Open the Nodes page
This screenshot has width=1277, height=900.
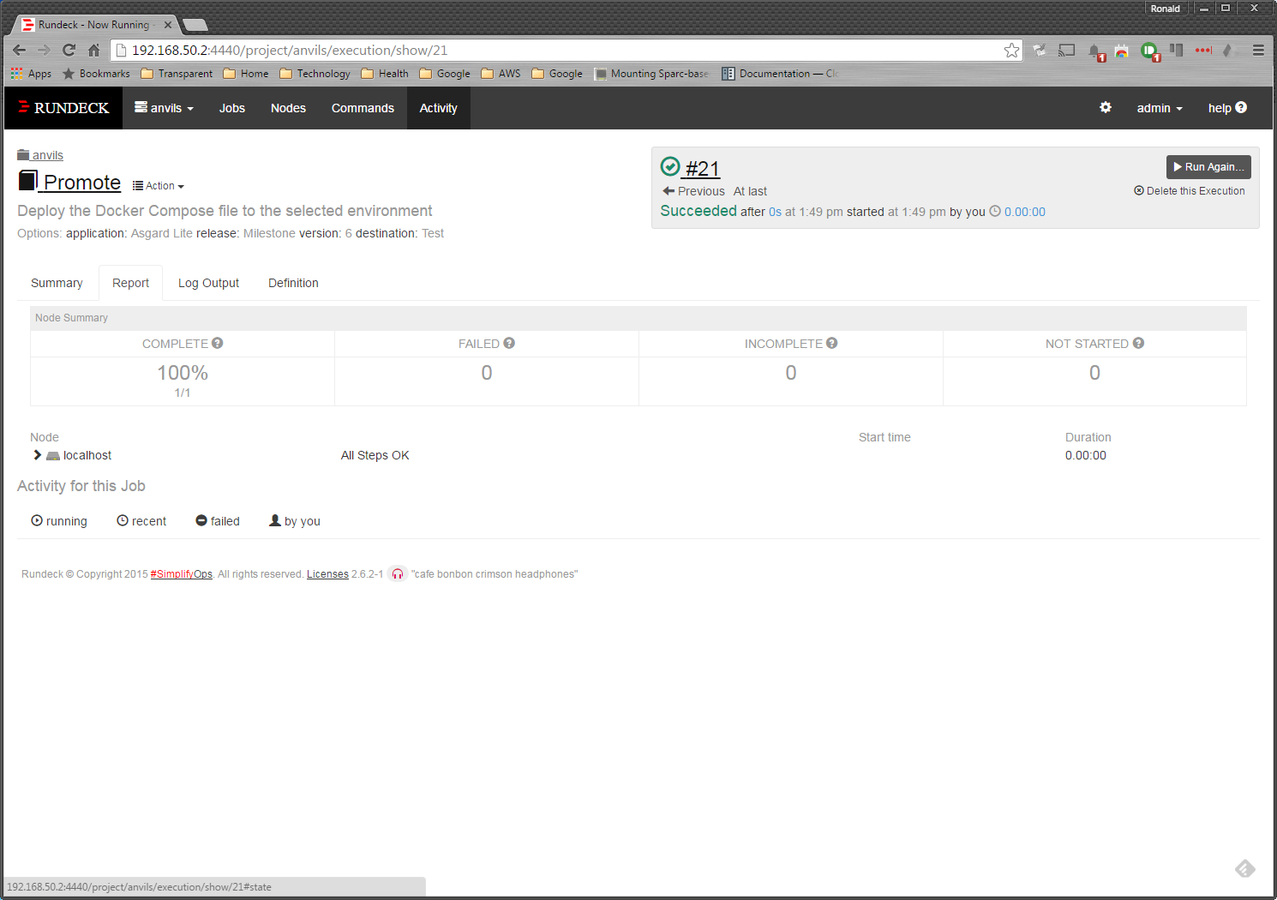[288, 108]
